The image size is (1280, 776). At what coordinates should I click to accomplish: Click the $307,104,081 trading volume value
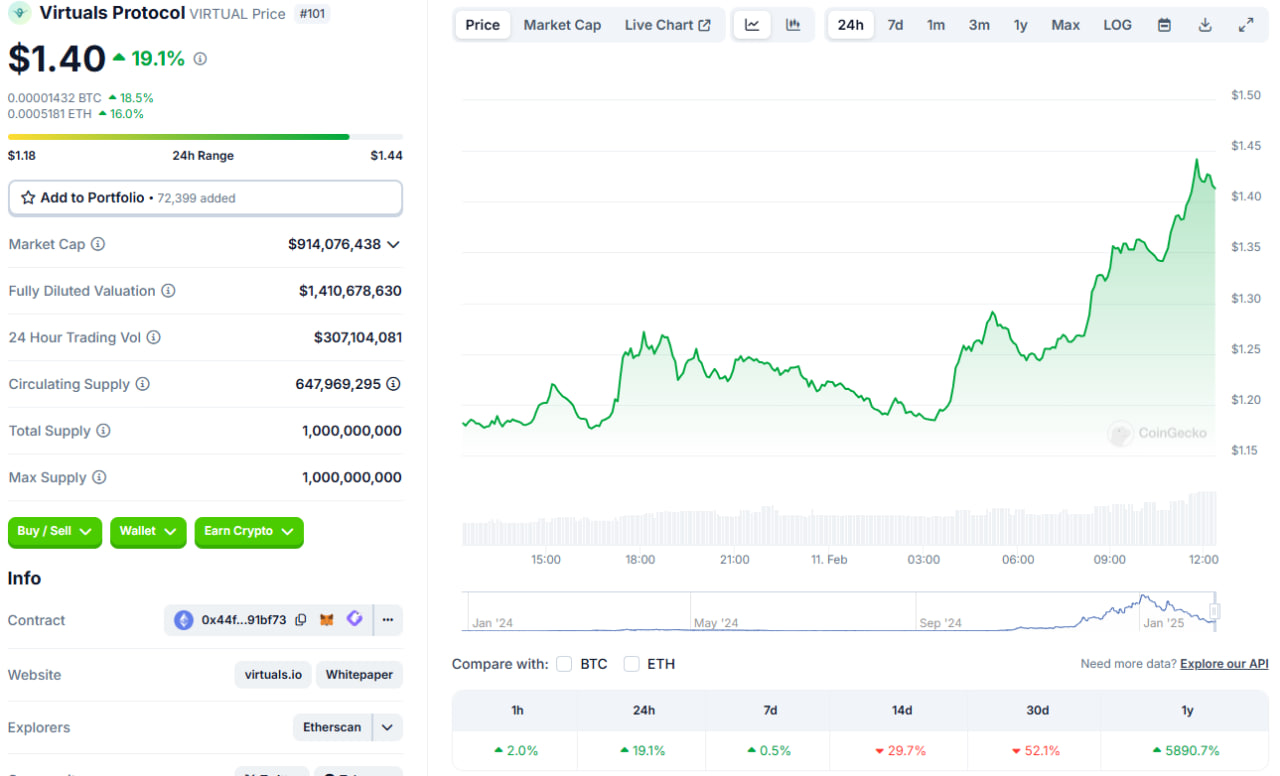[x=358, y=338]
